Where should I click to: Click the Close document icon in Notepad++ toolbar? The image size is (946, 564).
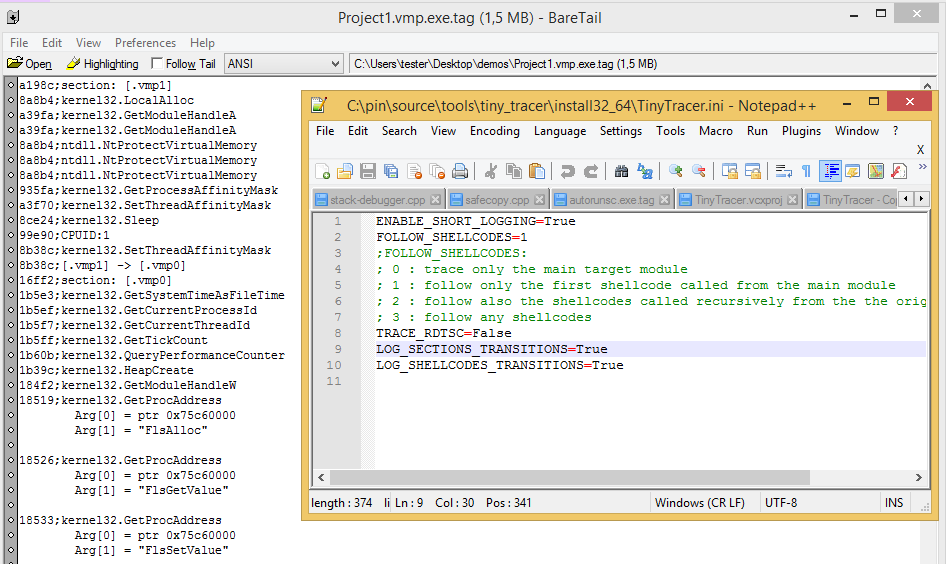coord(414,171)
